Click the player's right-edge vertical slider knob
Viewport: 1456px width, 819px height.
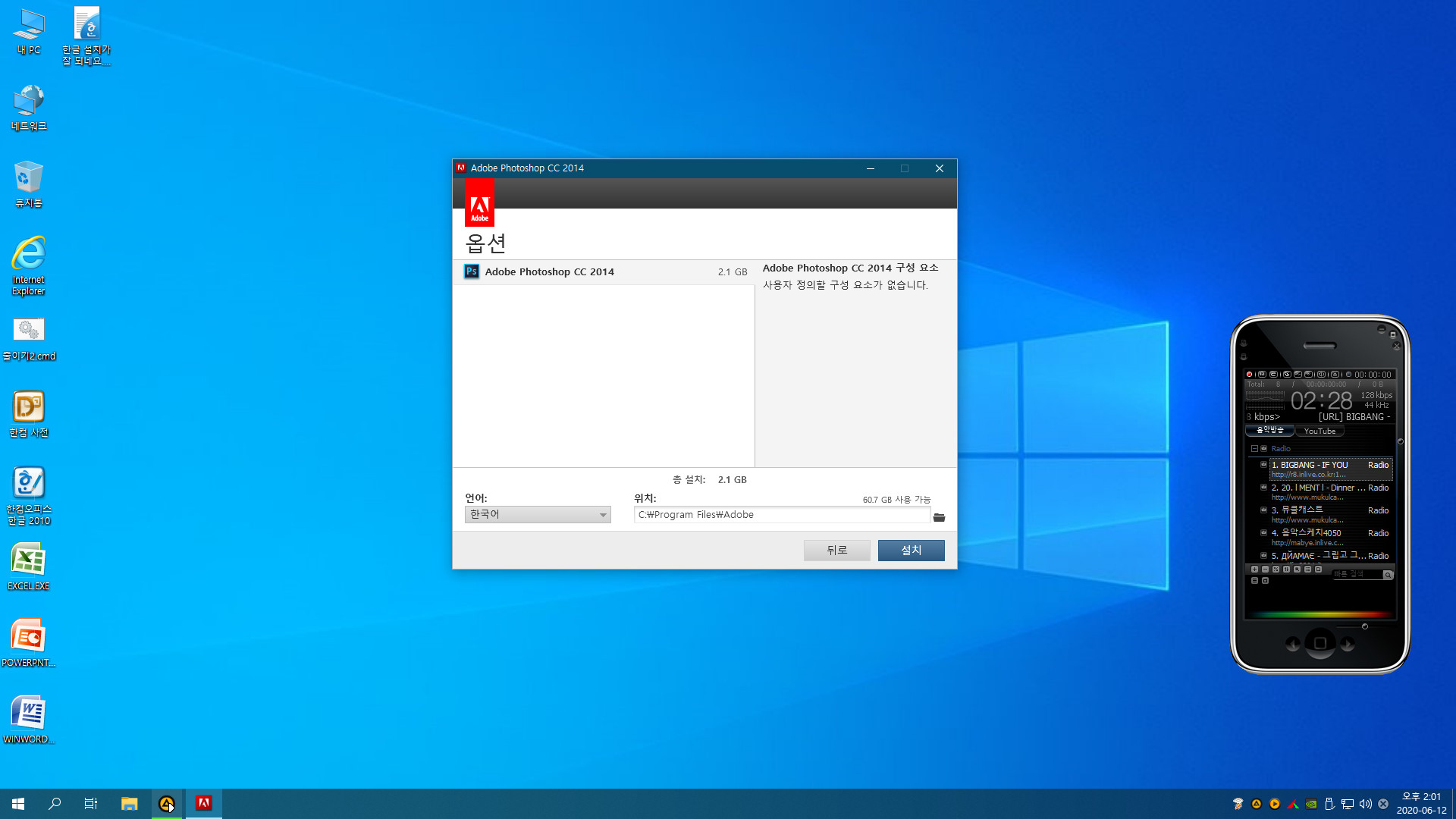click(1401, 441)
